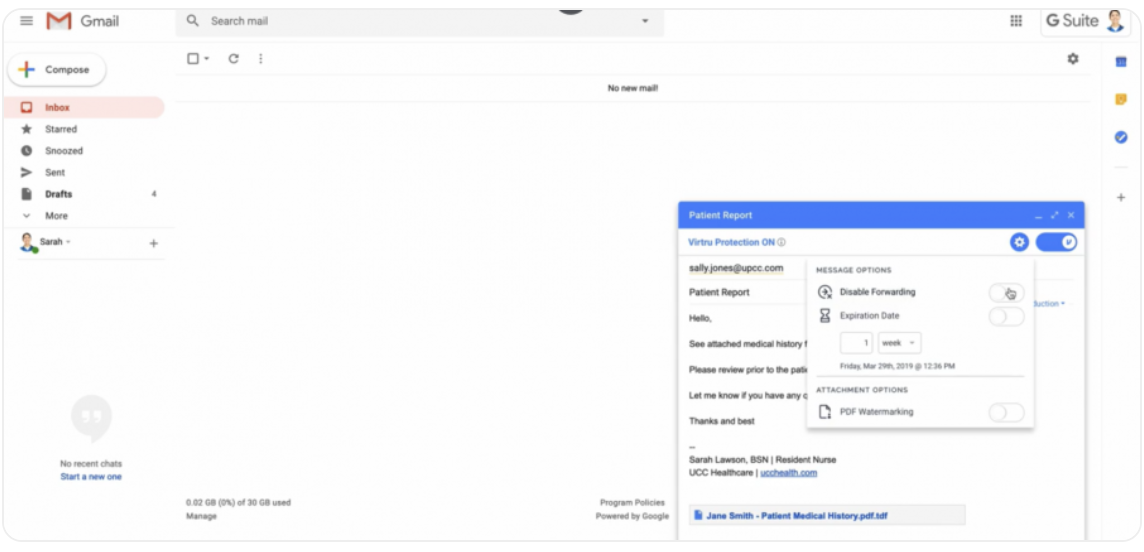Image resolution: width=1144 pixels, height=552 pixels.
Task: Open the week unit dropdown
Action: (x=900, y=343)
